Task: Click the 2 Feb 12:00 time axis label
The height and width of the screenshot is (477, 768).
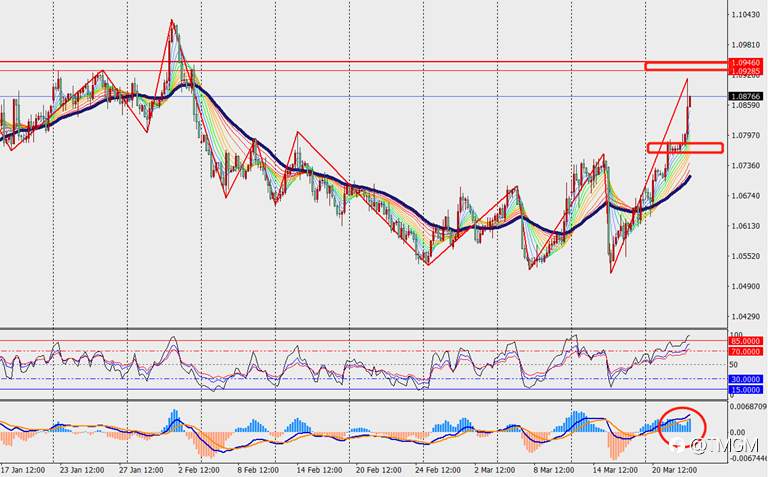Action: (199, 470)
